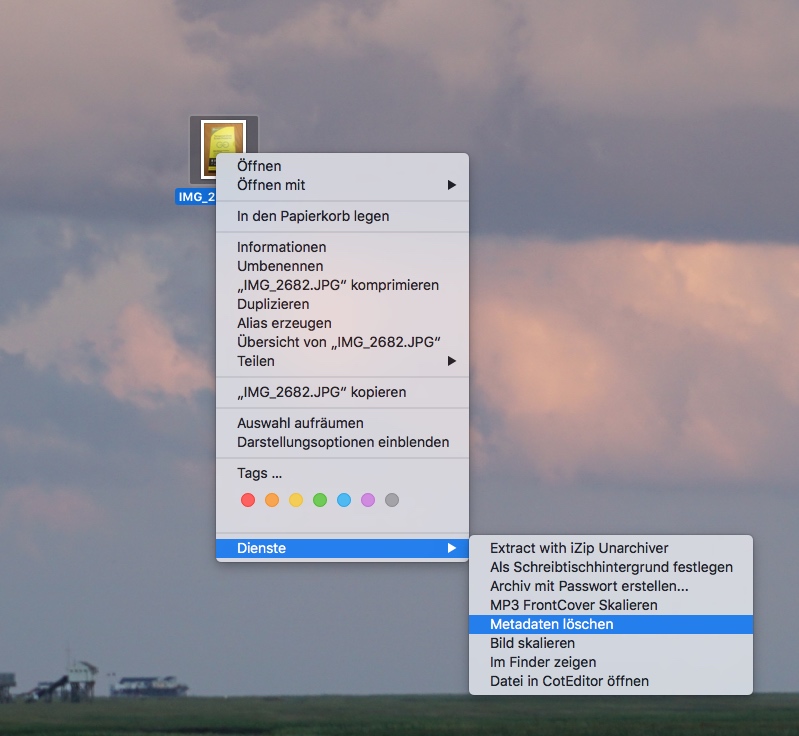Apply the red tag color dot

tap(248, 500)
